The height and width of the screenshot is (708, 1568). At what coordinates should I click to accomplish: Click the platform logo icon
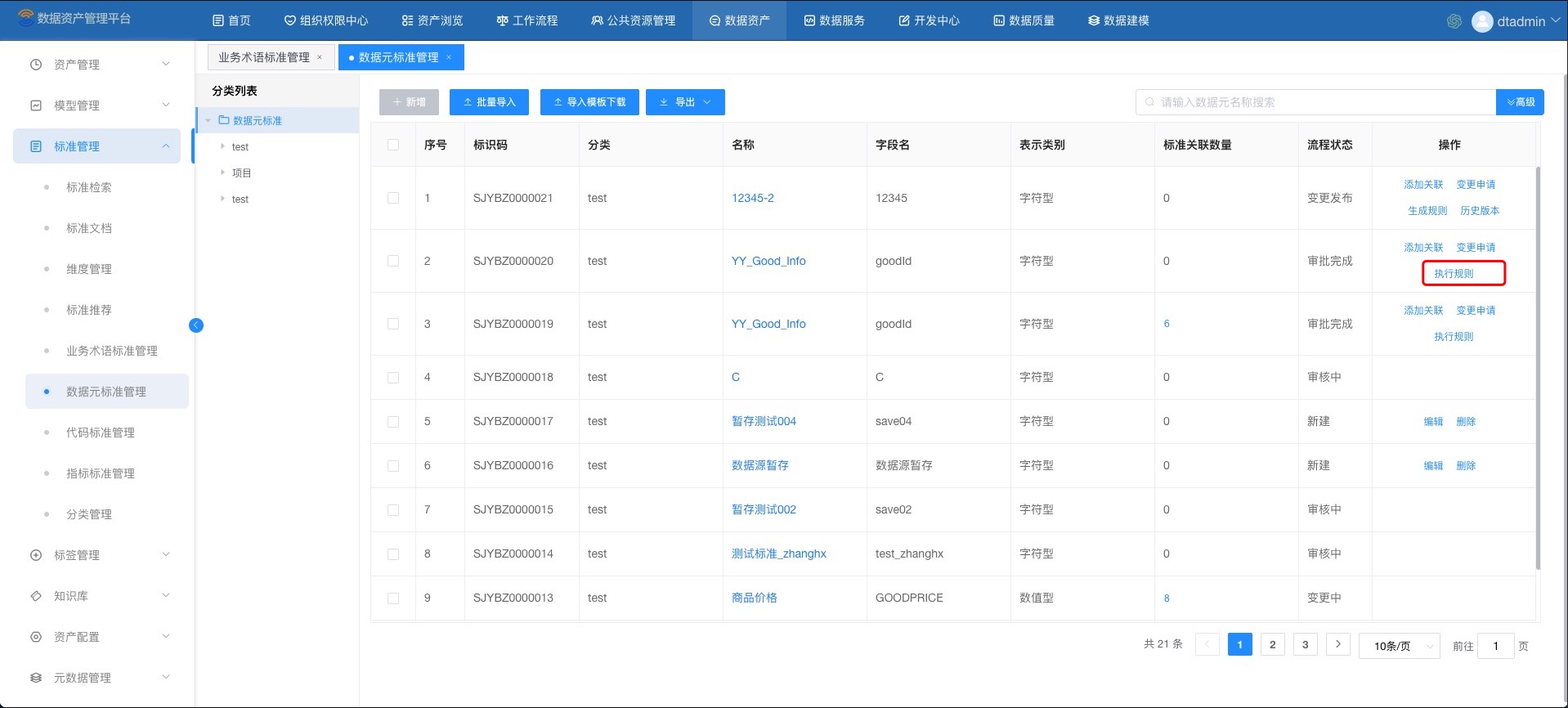[25, 17]
